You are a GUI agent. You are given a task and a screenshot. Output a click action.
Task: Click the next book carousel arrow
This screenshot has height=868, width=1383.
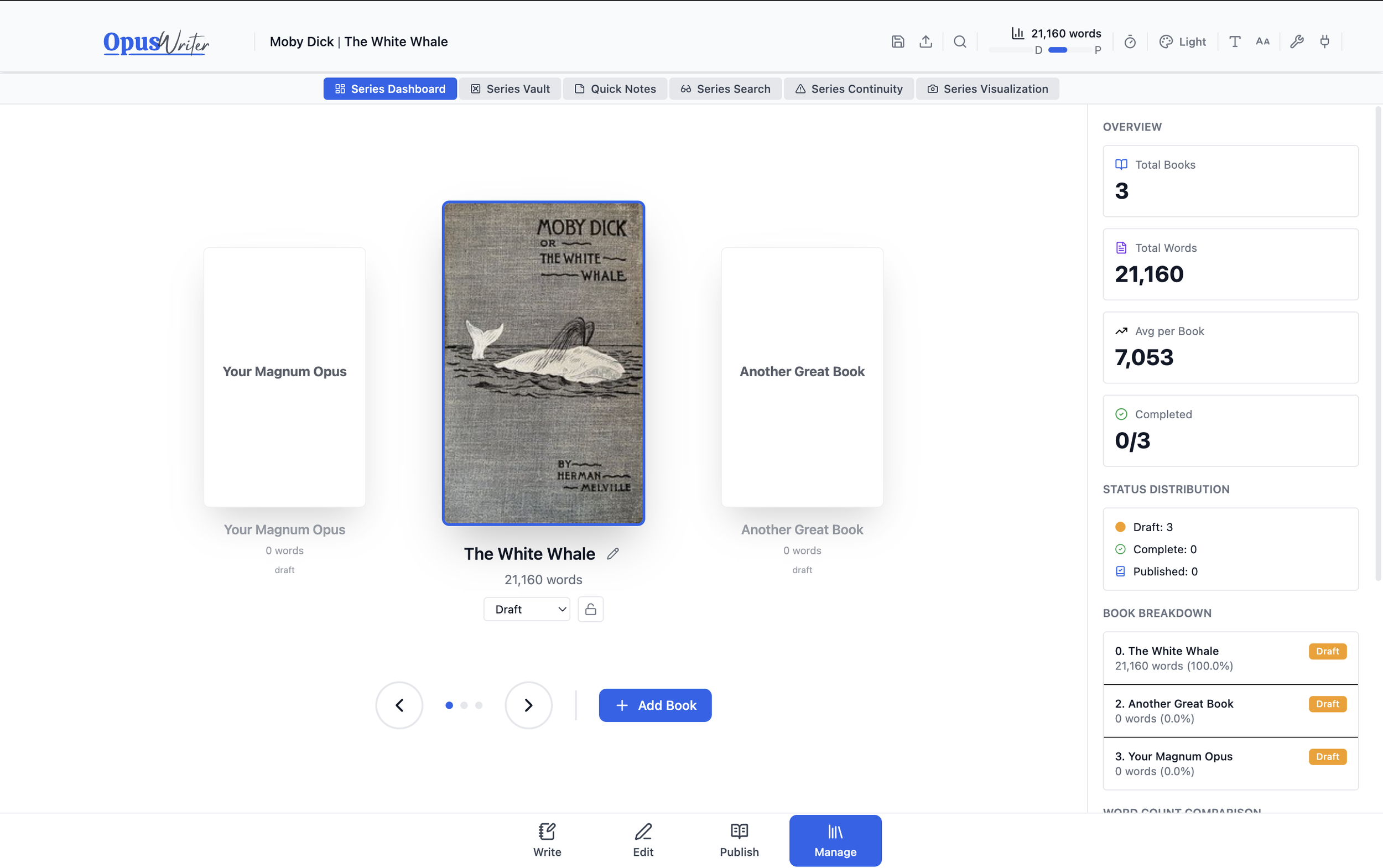point(528,705)
